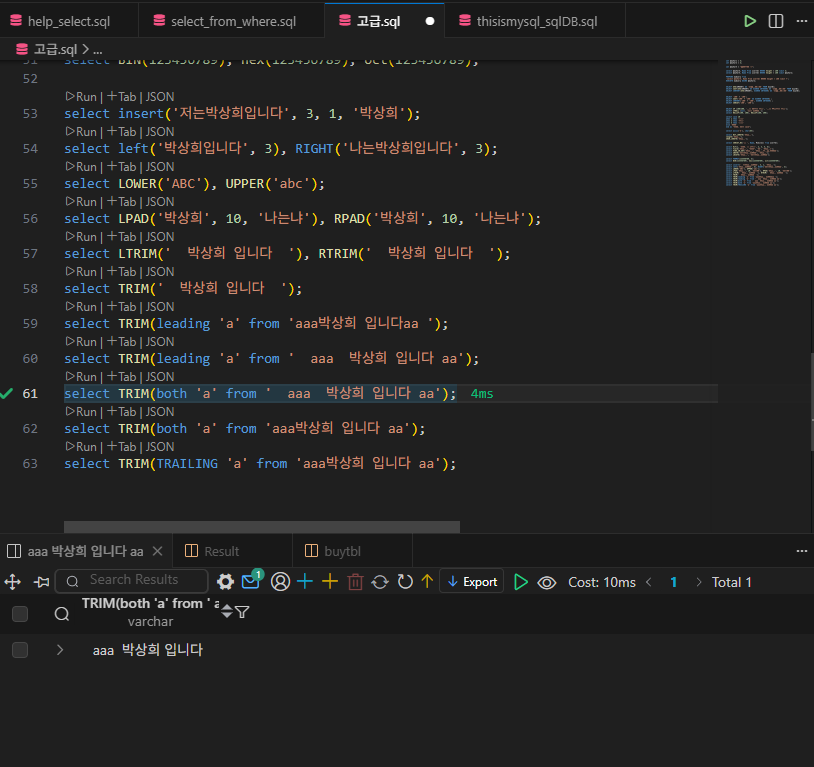Open the mail notification icon with badge
This screenshot has height=767, width=814.
click(252, 580)
